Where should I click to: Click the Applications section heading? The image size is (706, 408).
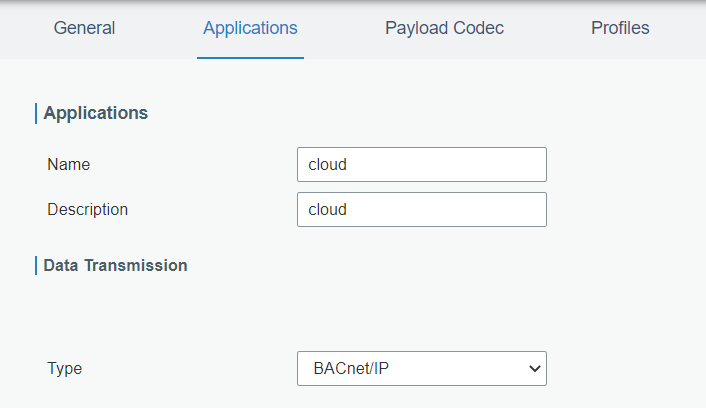coord(96,113)
